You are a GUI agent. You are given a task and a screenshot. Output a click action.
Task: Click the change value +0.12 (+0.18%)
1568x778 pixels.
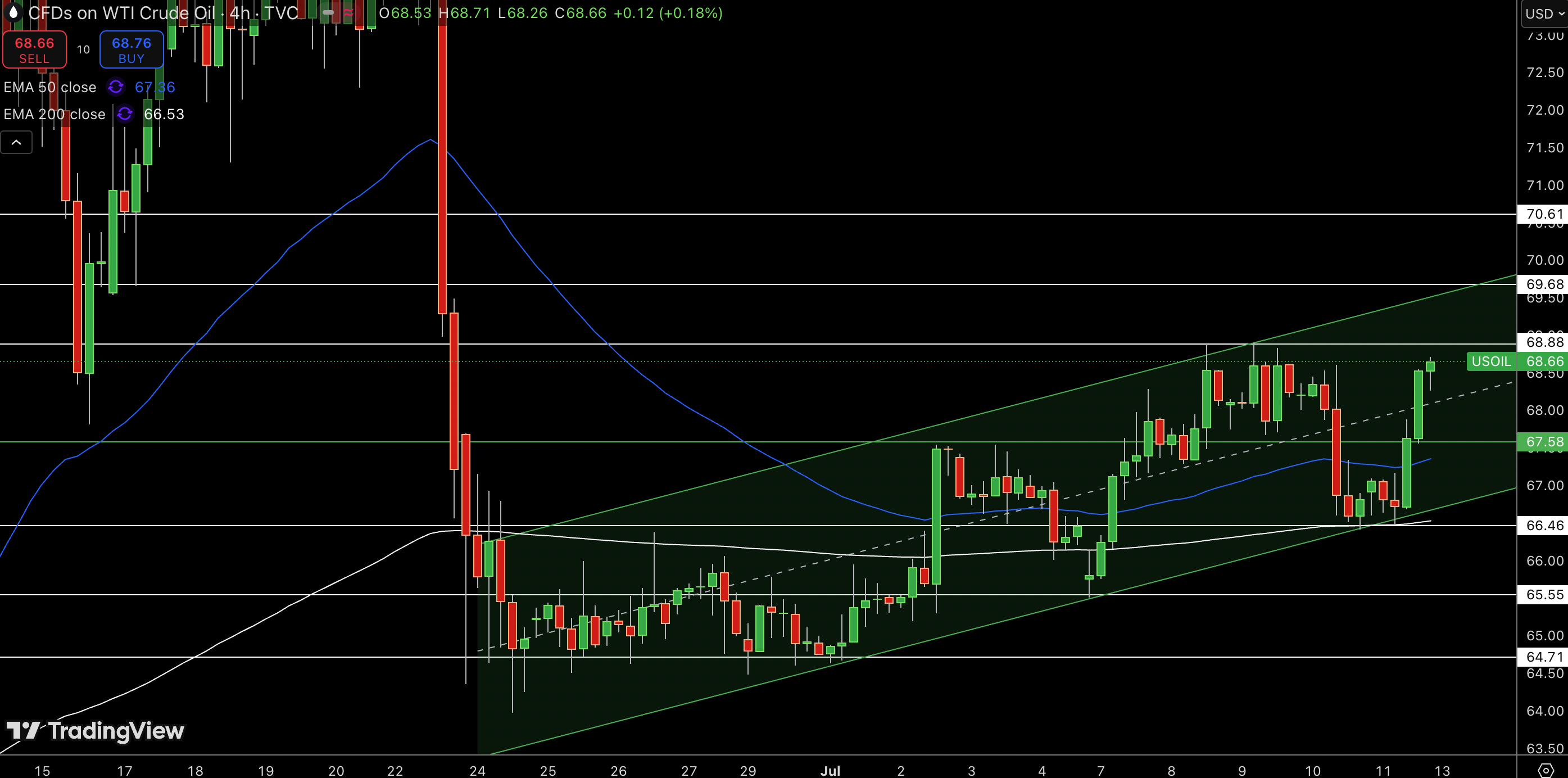pos(668,13)
